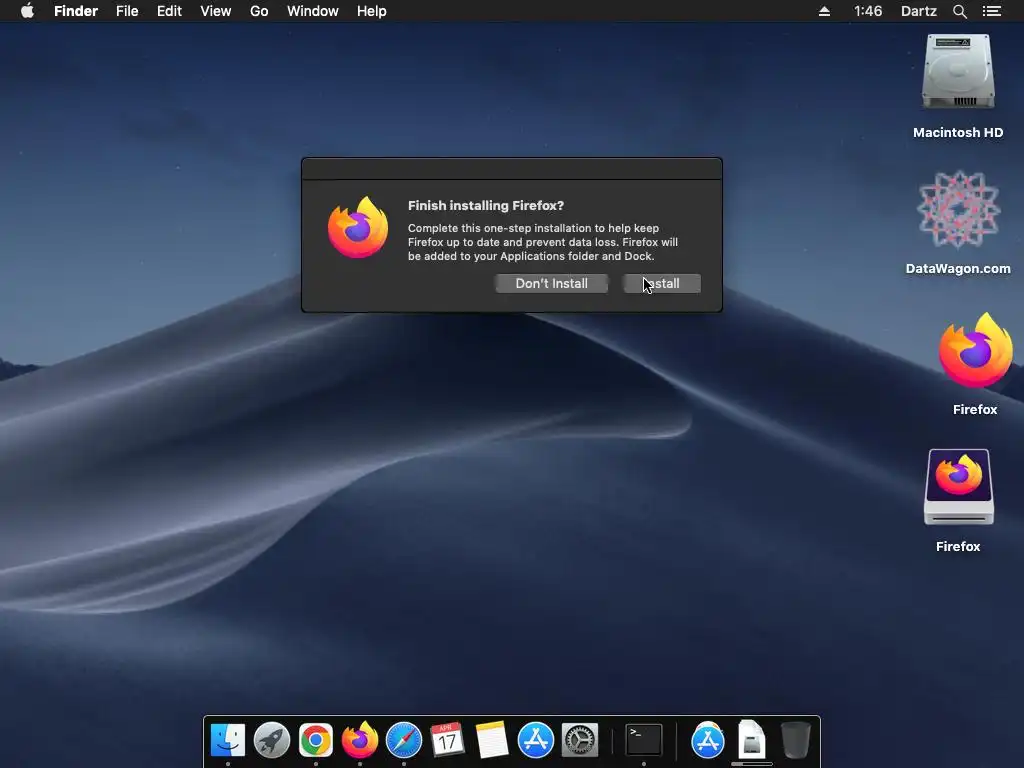Viewport: 1024px width, 768px height.
Task: Open Launchpad rocket in the Dock
Action: [x=272, y=740]
